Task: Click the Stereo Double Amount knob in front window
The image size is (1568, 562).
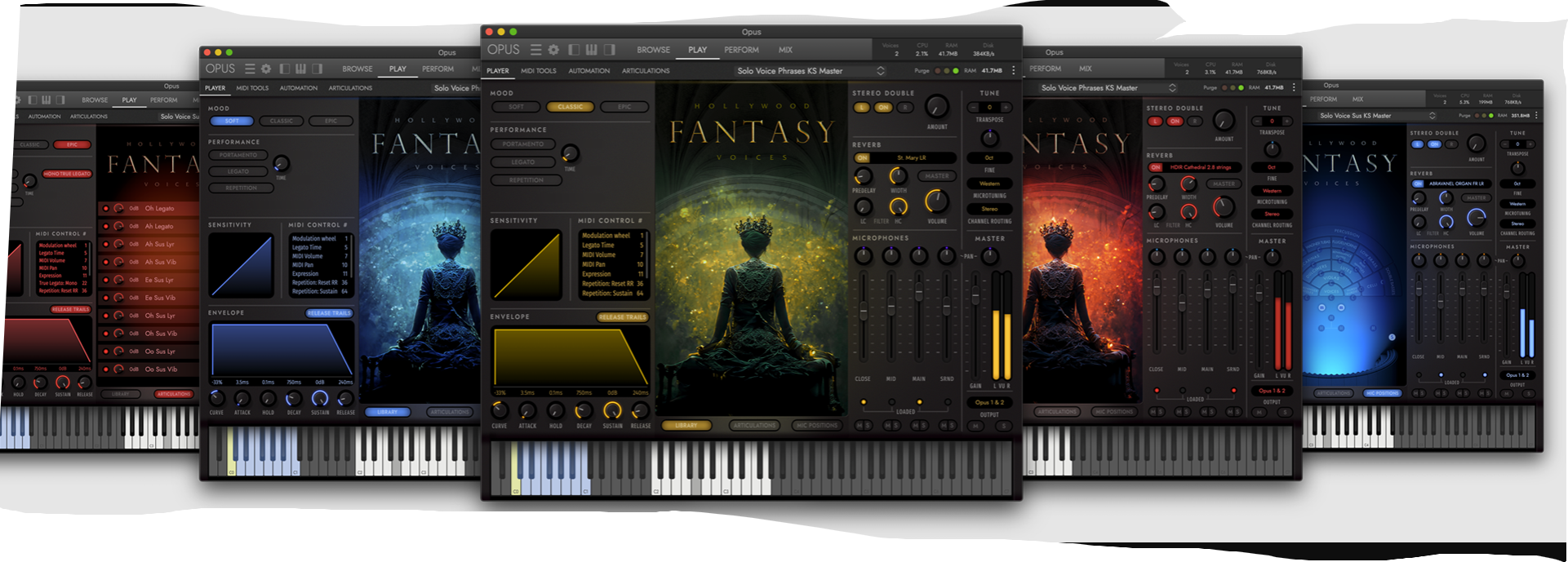Action: tap(936, 106)
